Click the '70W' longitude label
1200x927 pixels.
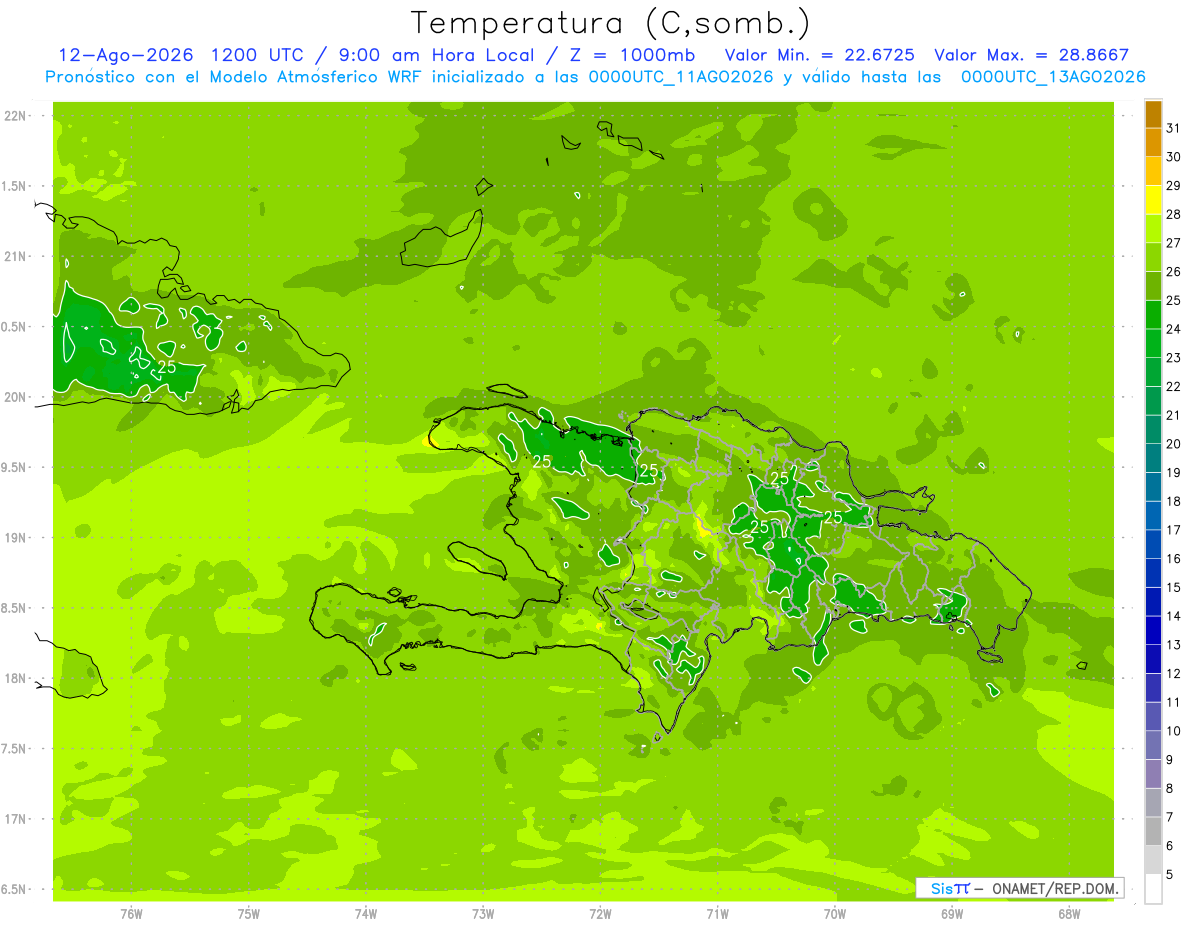coord(835,914)
